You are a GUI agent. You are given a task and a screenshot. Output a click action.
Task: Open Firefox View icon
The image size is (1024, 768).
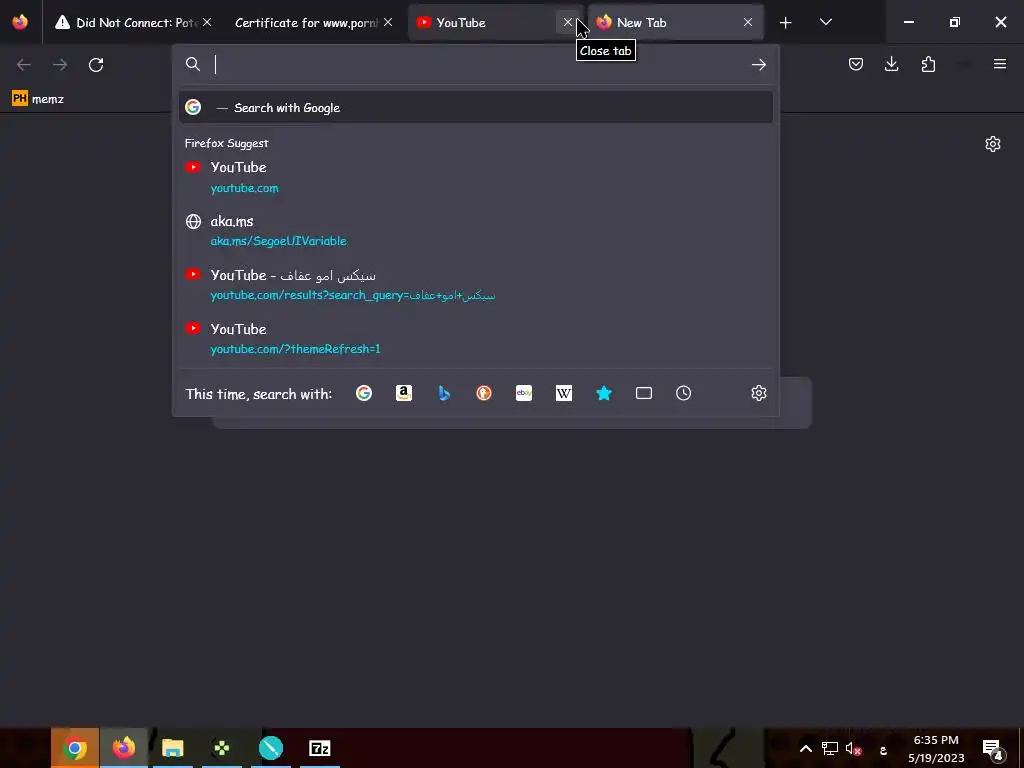tap(20, 23)
